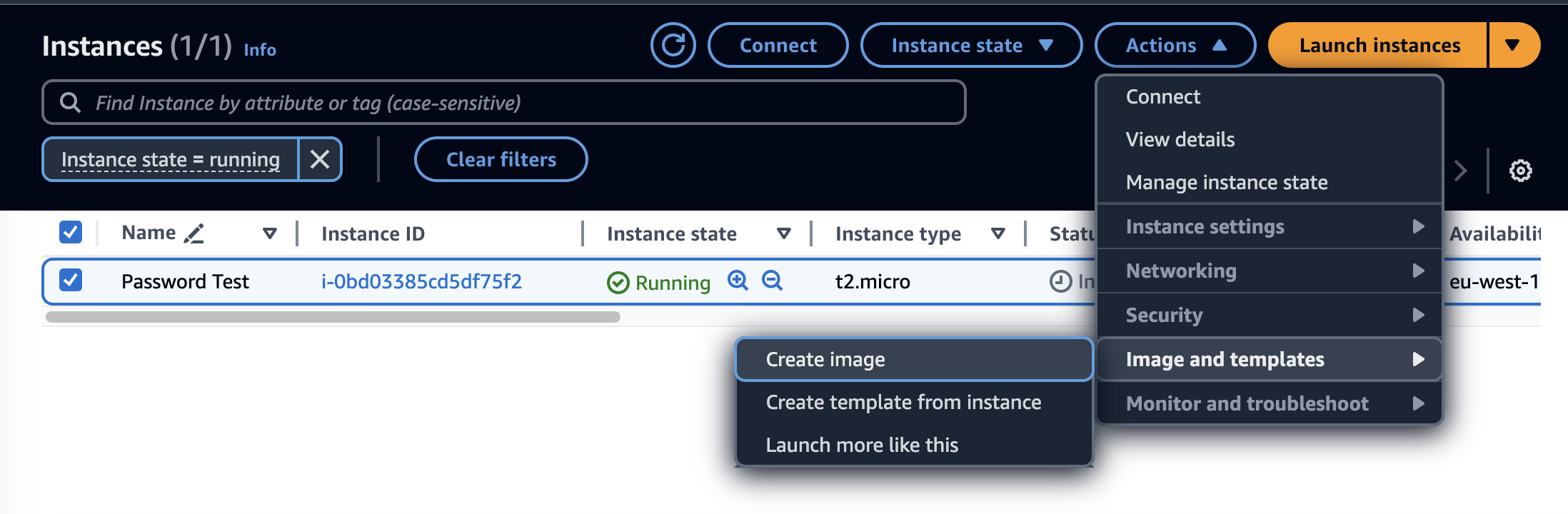Click the search magnifier icon
This screenshot has height=514, width=1568.
(70, 103)
